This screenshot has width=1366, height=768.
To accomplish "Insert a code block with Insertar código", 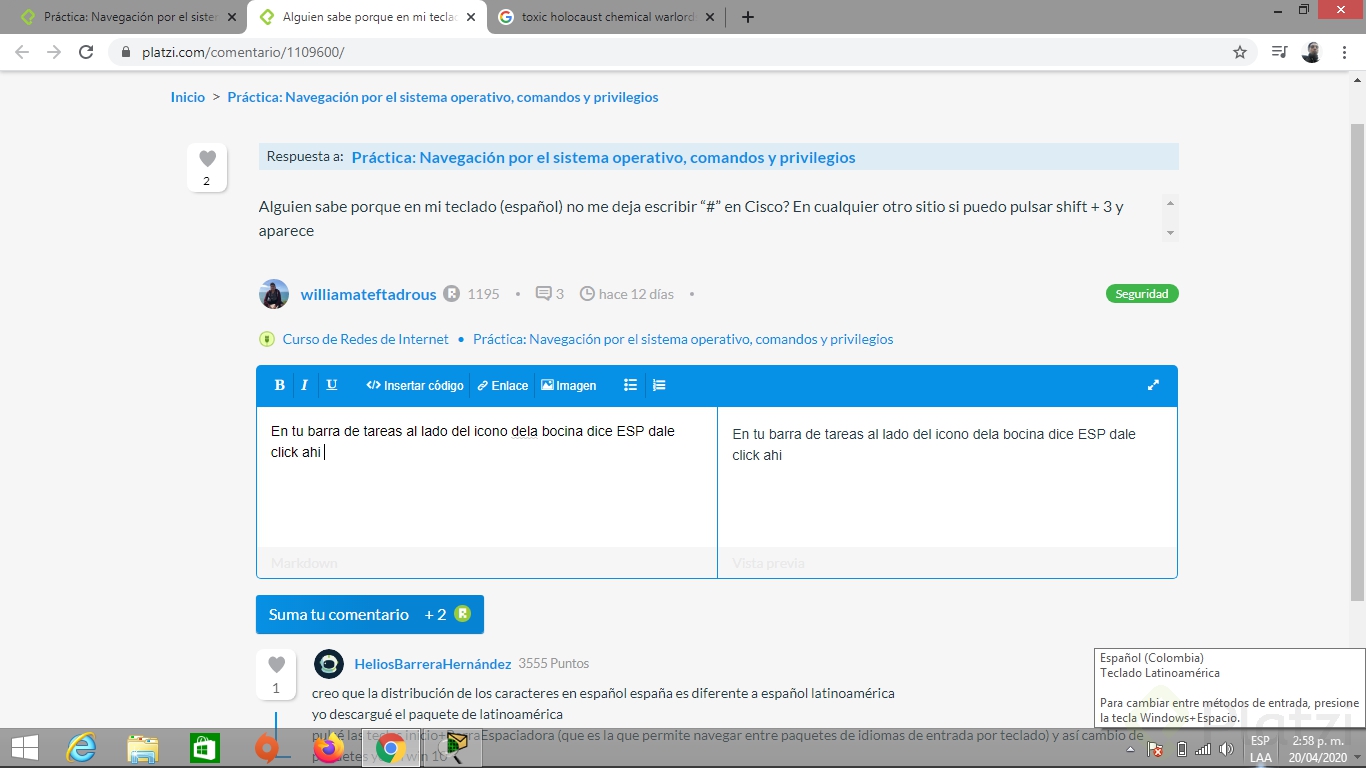I will pos(415,385).
